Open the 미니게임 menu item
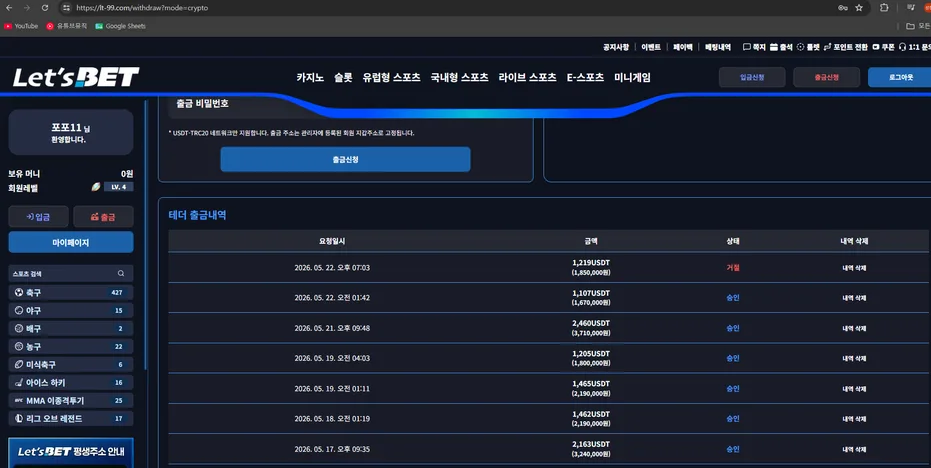 (632, 77)
